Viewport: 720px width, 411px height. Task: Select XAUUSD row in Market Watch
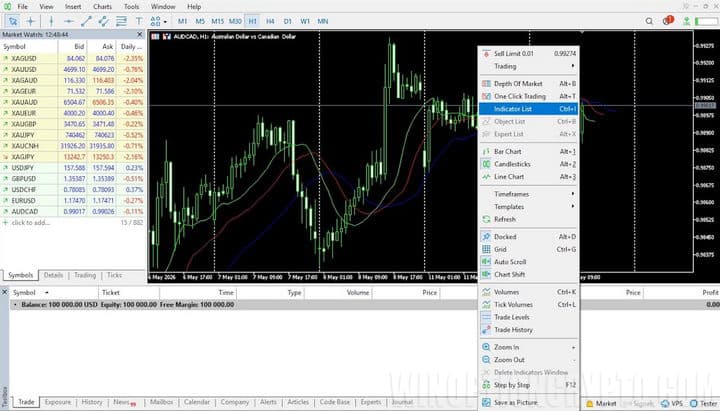coord(73,69)
